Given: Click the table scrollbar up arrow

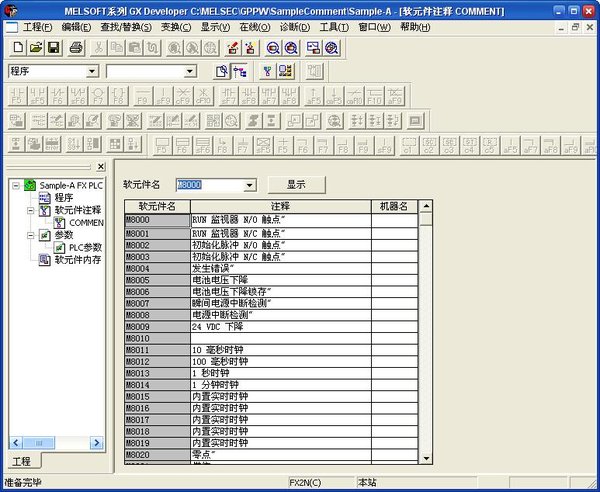Looking at the screenshot, I should tap(426, 207).
